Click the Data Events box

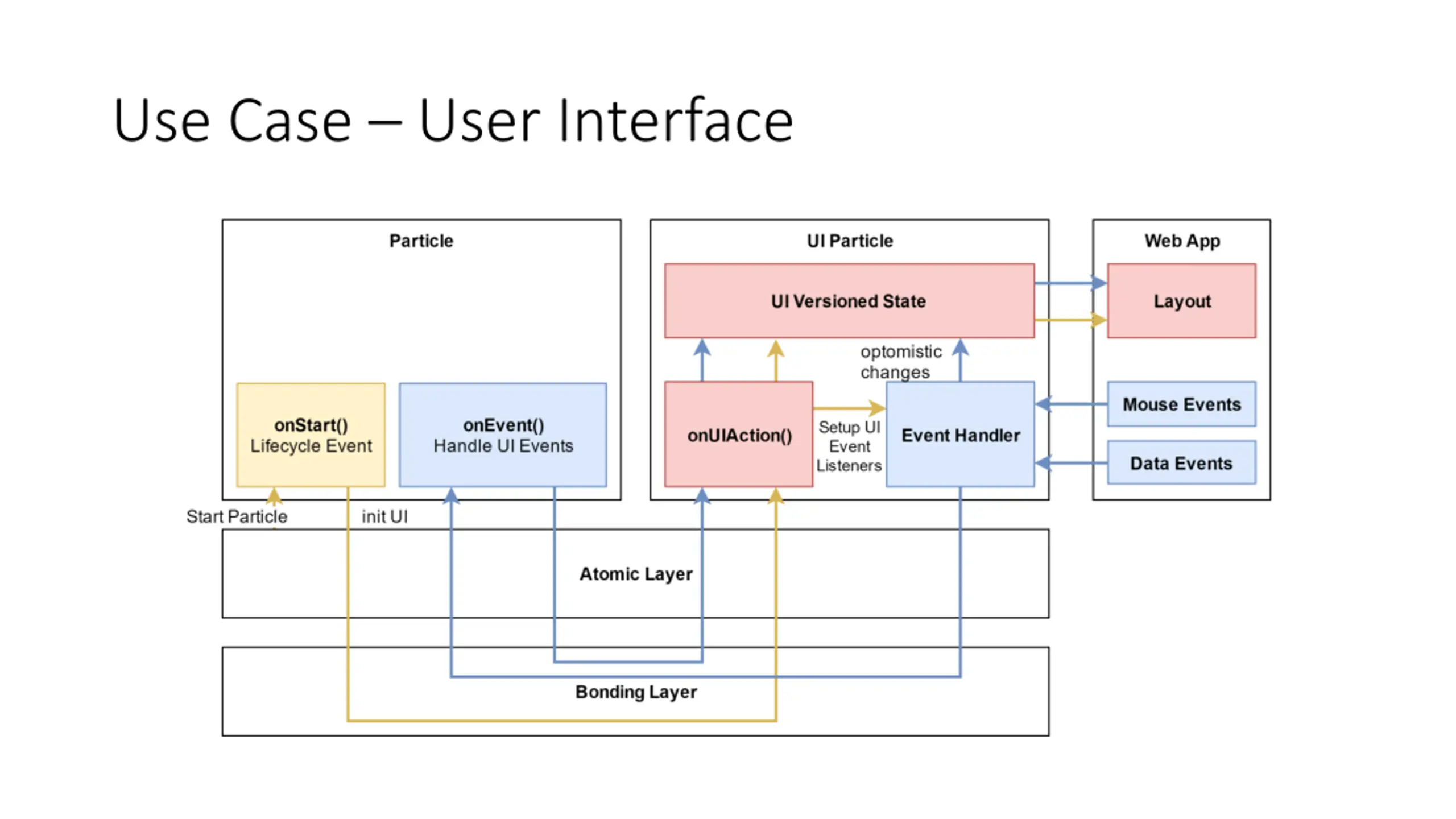[1182, 463]
